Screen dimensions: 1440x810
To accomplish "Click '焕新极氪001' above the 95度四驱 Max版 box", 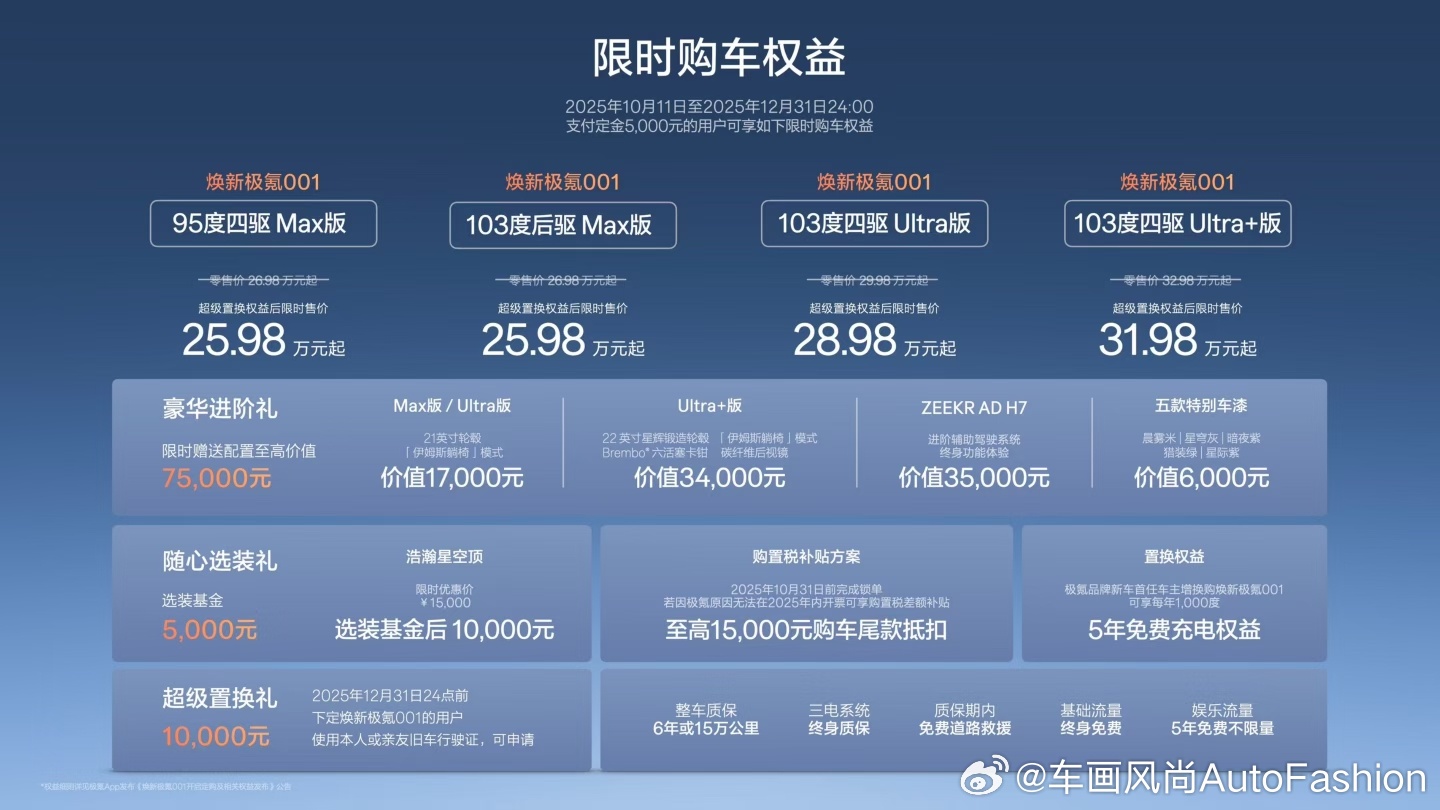I will (263, 182).
